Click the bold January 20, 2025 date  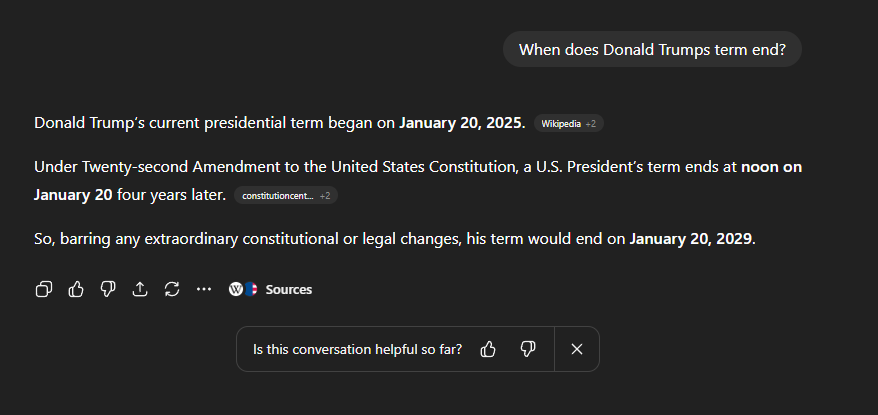tap(461, 123)
